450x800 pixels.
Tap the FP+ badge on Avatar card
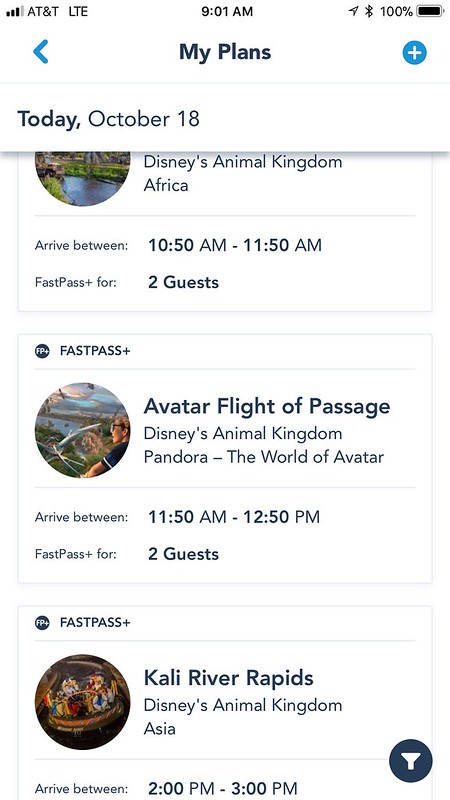[x=42, y=351]
